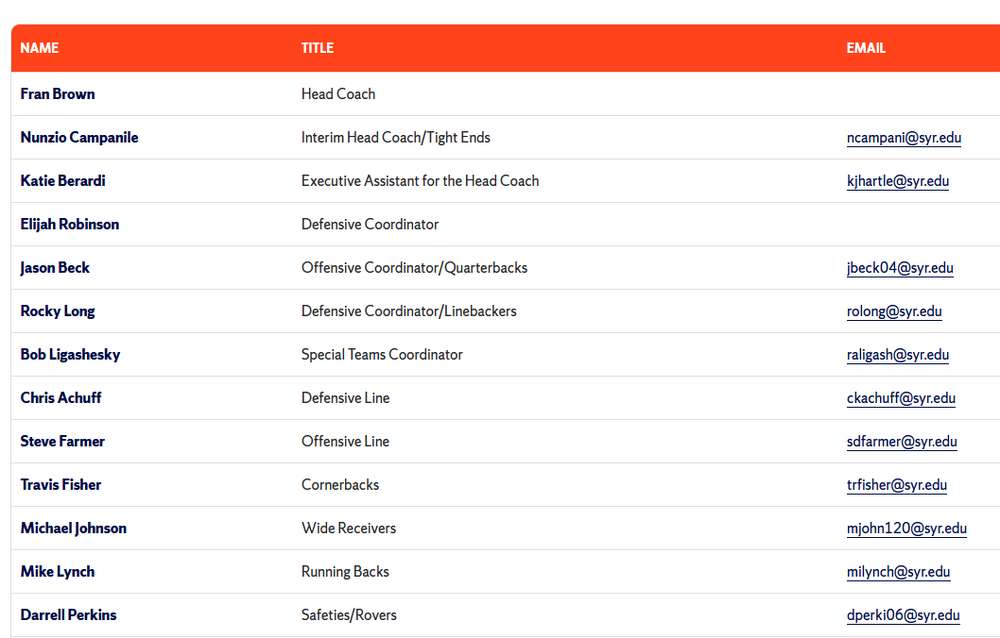This screenshot has height=638, width=1000.
Task: Open the mjohn120@syr.edu email link
Action: click(x=906, y=528)
